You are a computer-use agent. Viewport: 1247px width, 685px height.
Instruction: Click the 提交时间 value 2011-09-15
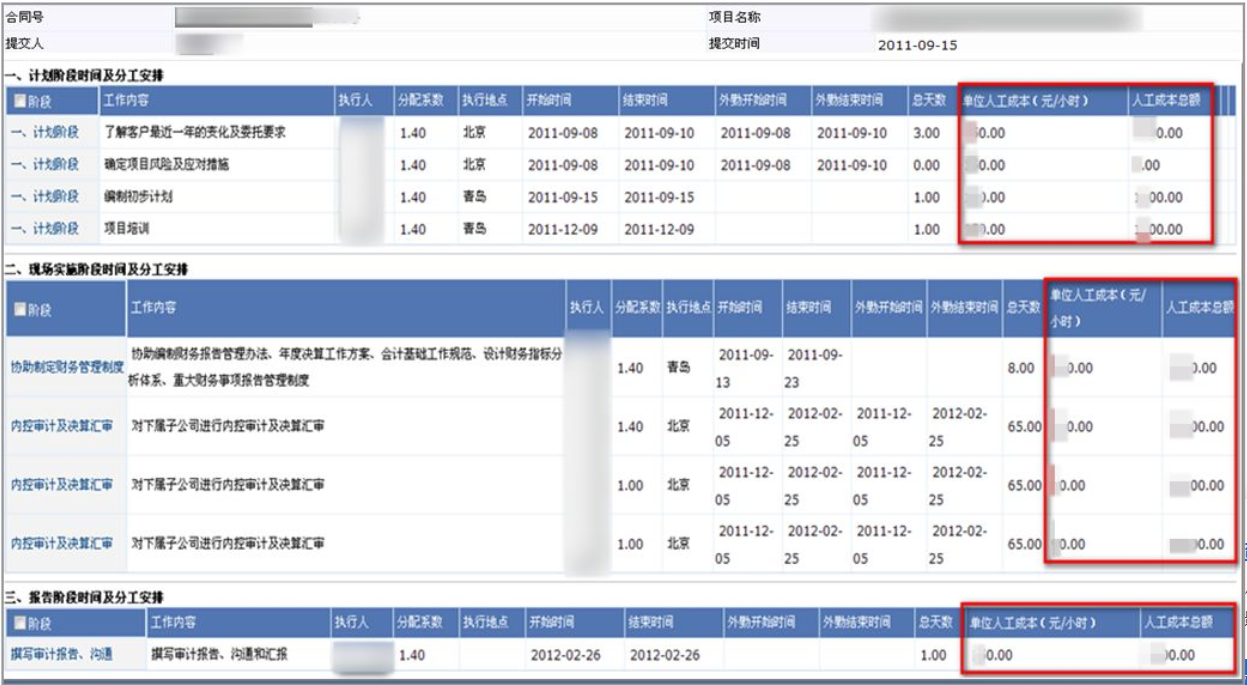[x=917, y=45]
